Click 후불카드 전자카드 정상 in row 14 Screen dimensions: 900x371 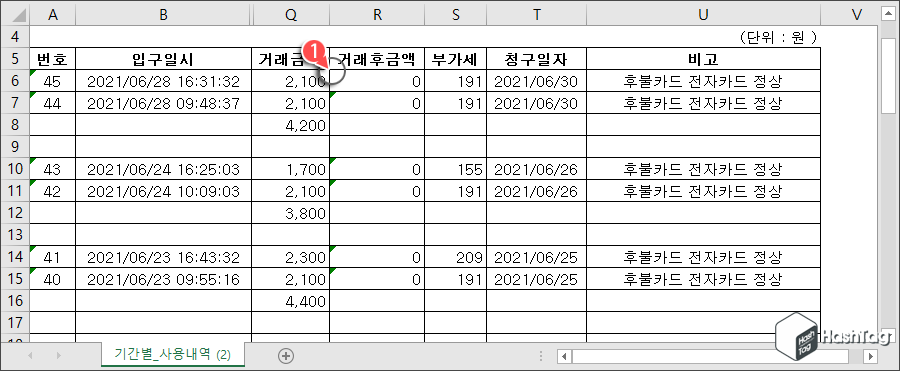[704, 257]
